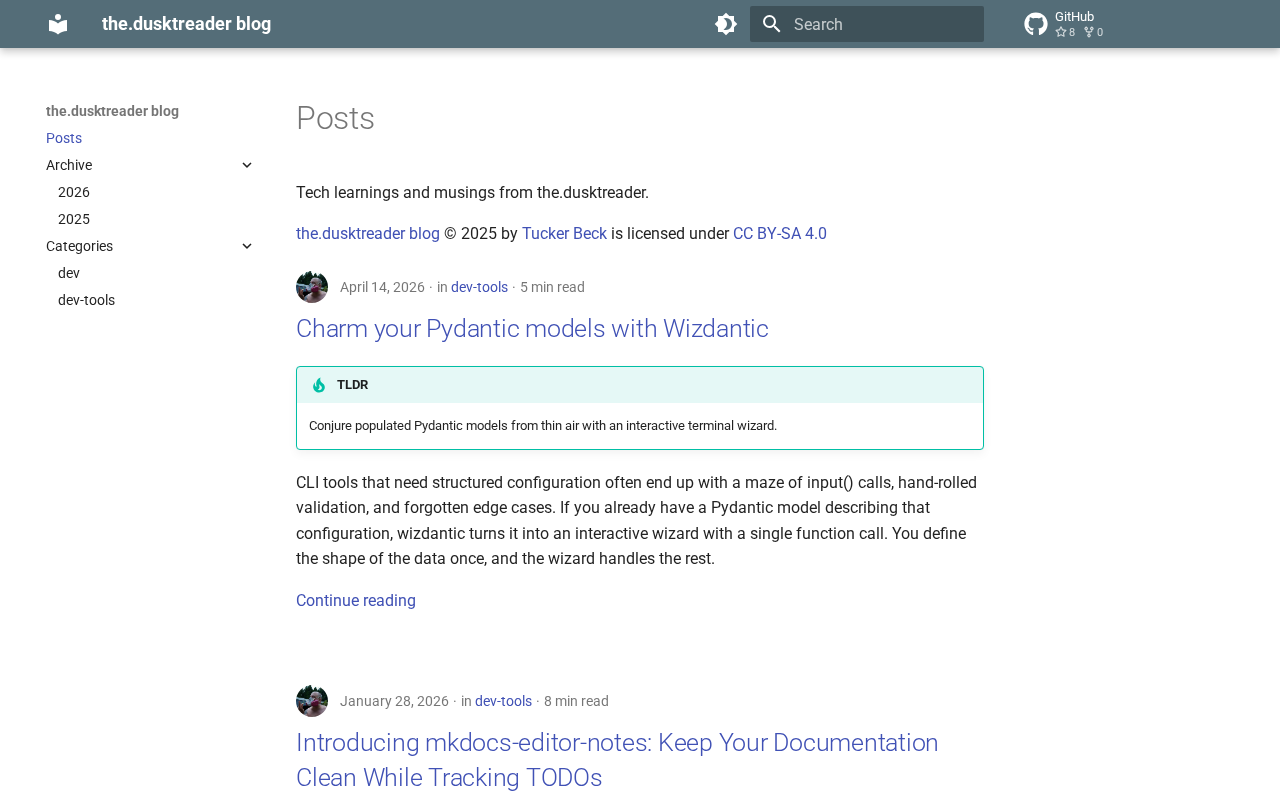1280x800 pixels.
Task: Click author avatar on January 28 post
Action: [312, 701]
